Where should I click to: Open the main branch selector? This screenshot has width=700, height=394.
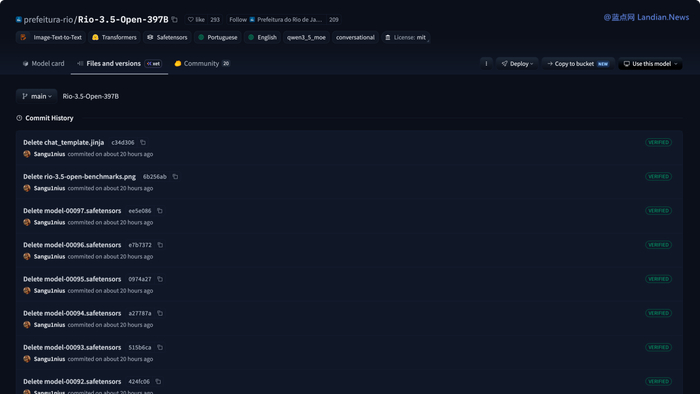[37, 96]
